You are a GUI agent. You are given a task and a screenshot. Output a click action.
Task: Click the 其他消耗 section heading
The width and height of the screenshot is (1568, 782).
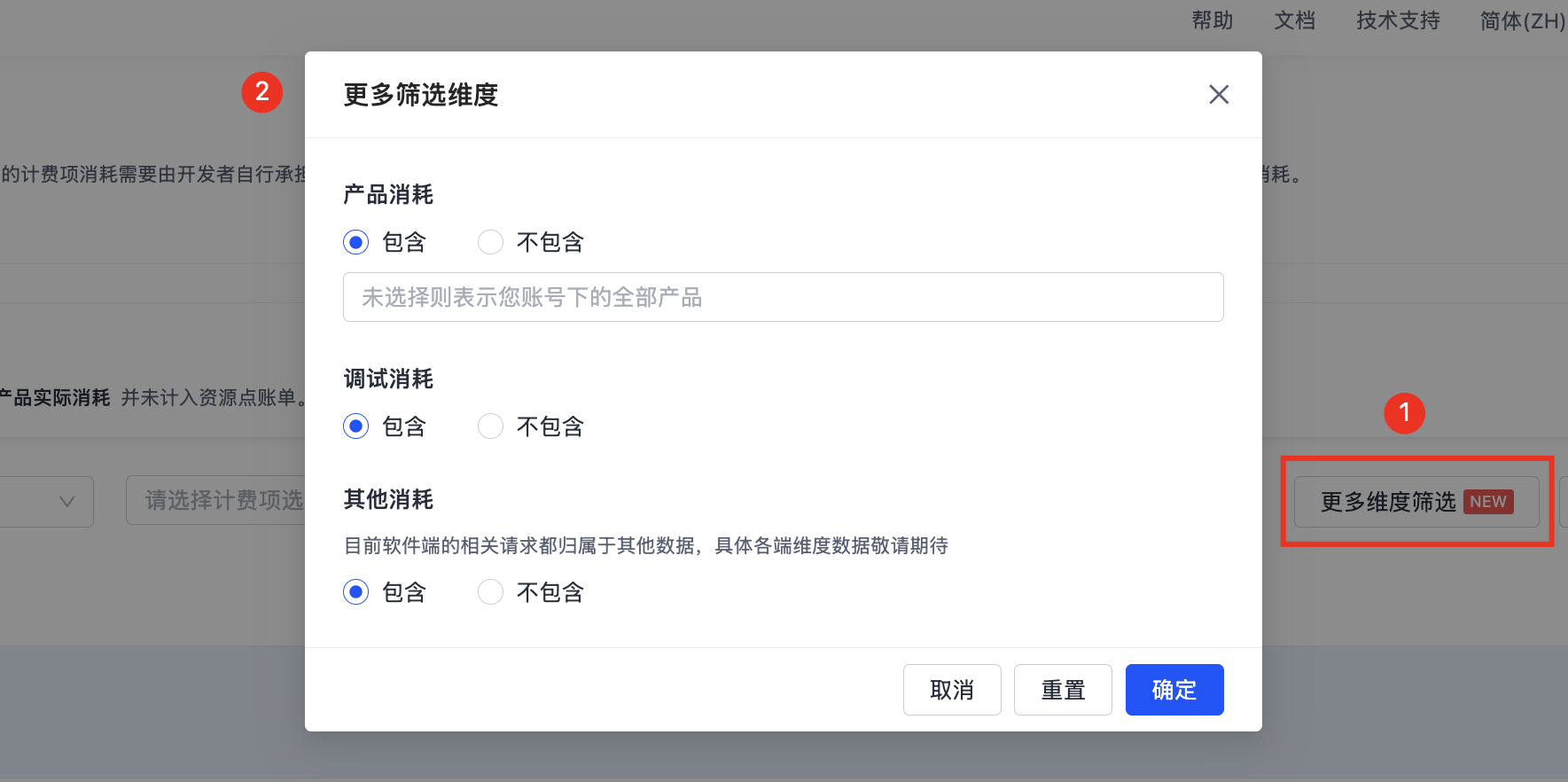(x=388, y=499)
